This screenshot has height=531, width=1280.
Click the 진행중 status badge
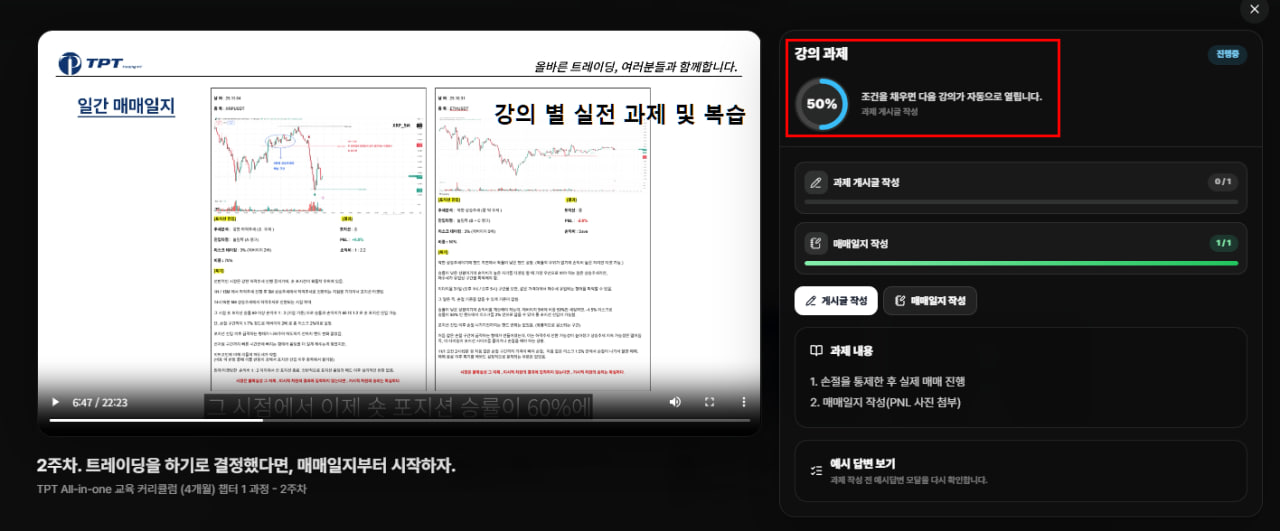click(x=1227, y=54)
